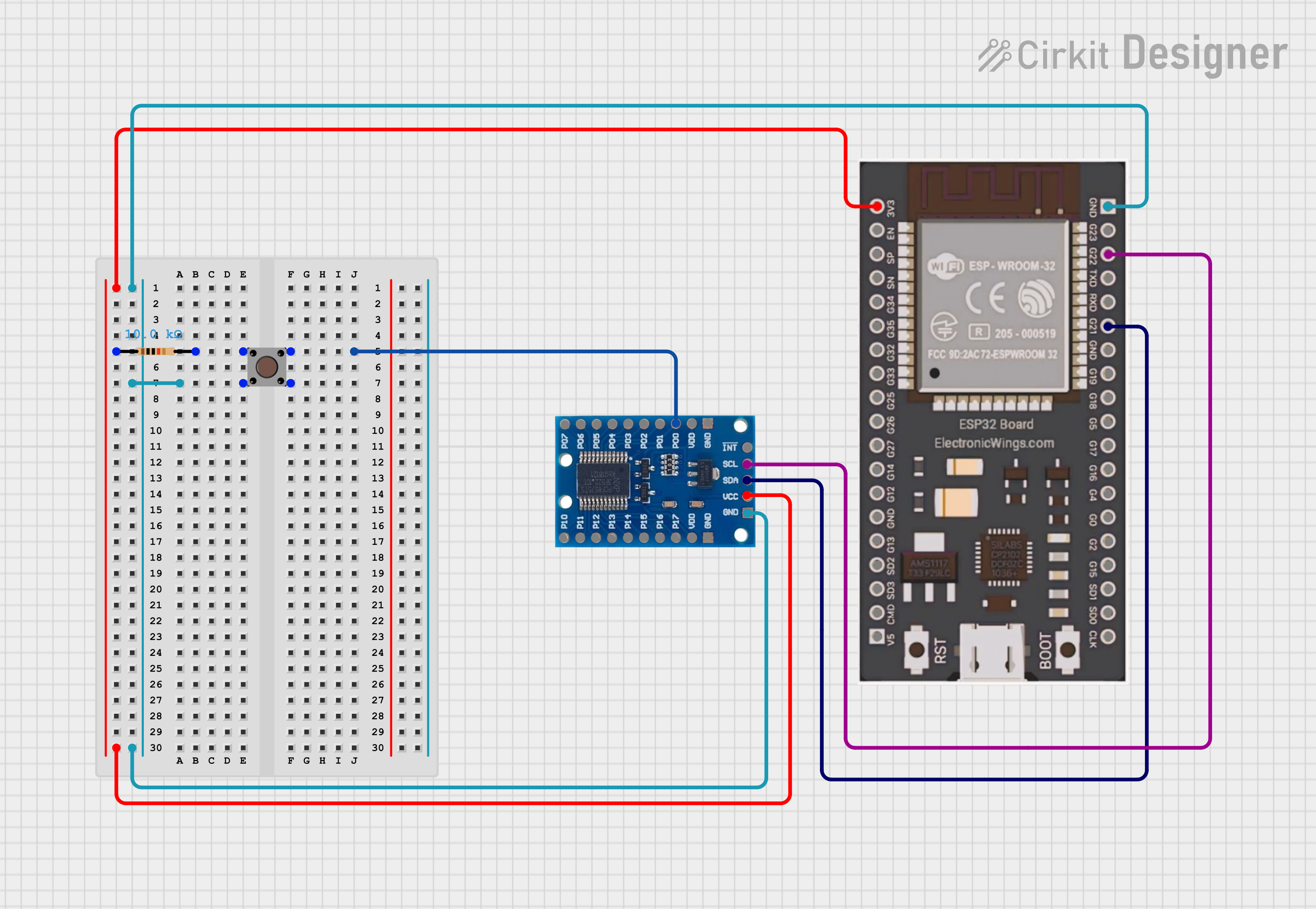Click the AMS1117 voltage regulator chip
Image resolution: width=1316 pixels, height=909 pixels.
[x=930, y=568]
